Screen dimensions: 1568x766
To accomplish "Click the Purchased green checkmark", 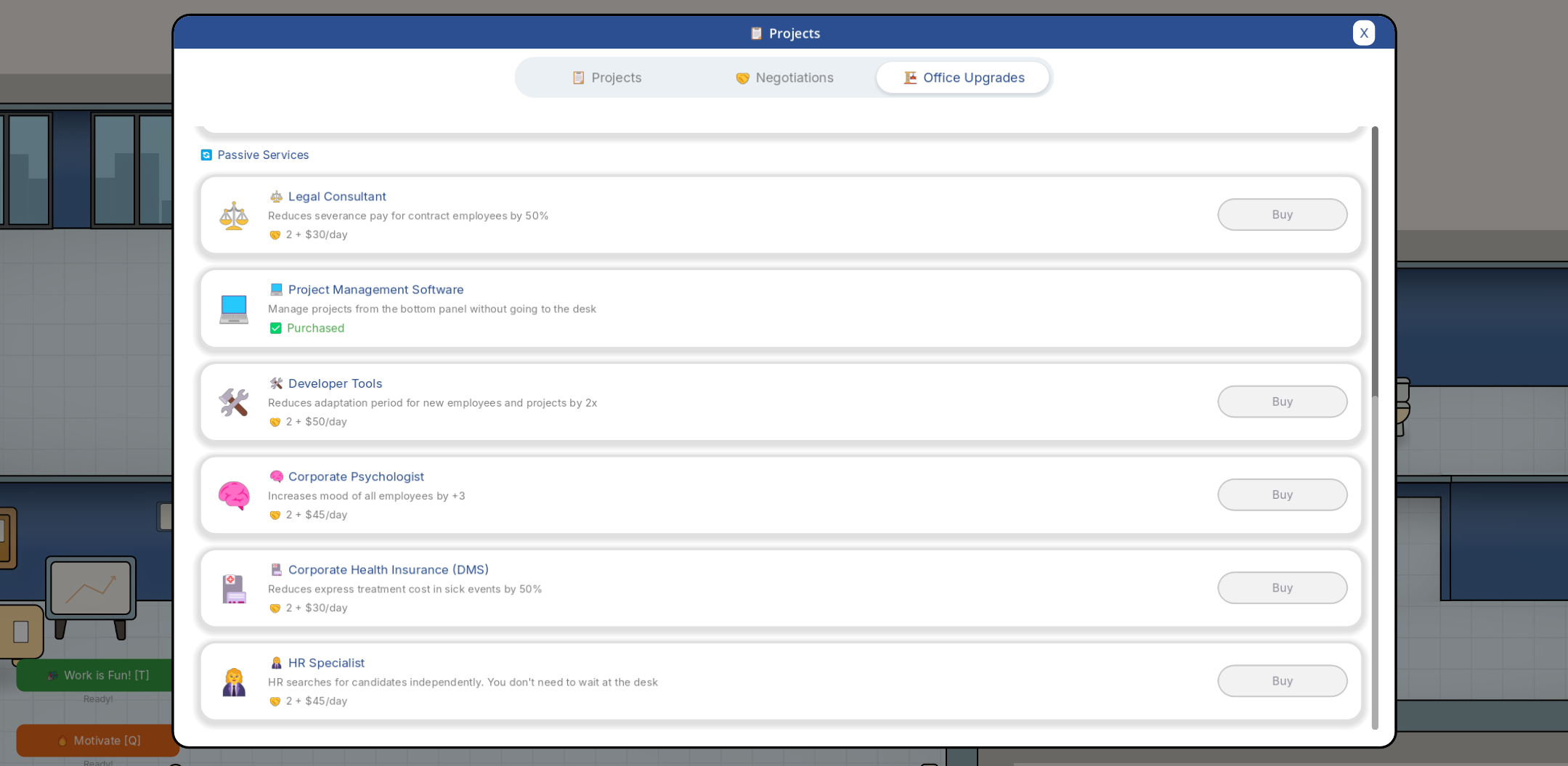I will [276, 328].
